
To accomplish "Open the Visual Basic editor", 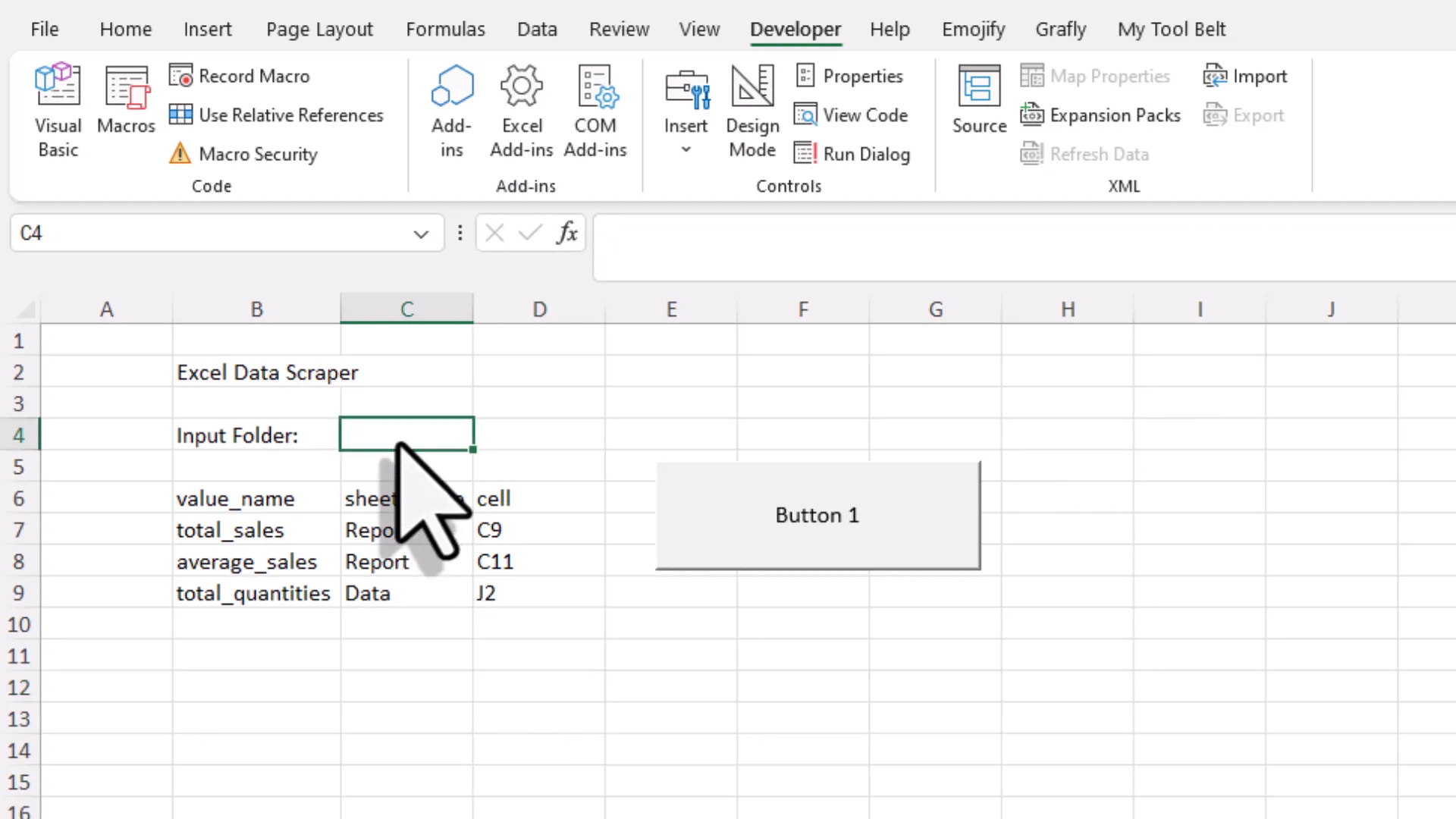I will point(58,110).
